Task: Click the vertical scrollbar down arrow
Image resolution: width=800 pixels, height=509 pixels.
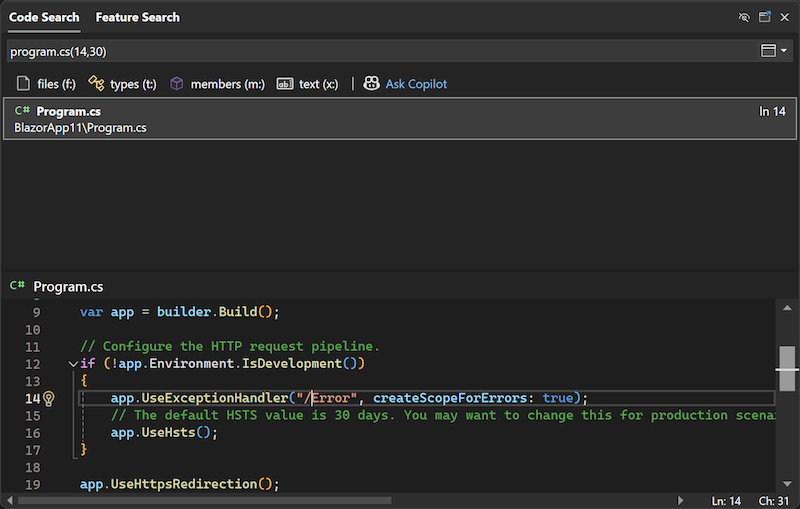Action: [x=788, y=482]
